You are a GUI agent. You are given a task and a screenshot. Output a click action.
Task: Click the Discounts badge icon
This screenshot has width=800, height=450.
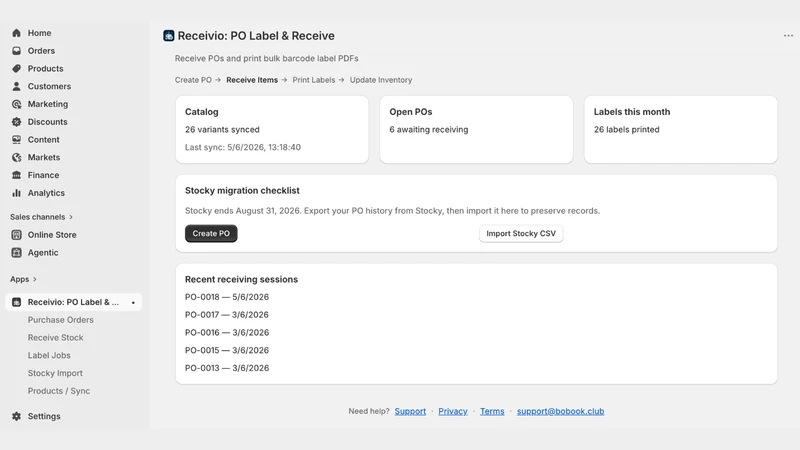pos(16,122)
